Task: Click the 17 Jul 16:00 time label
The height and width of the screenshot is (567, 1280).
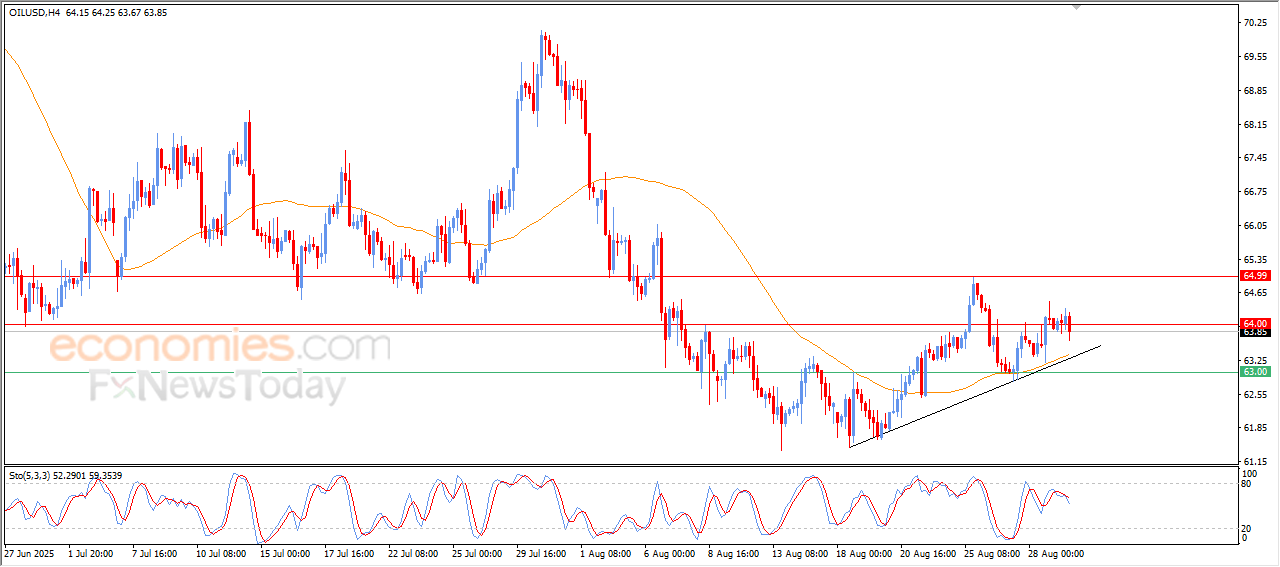Action: tap(350, 553)
